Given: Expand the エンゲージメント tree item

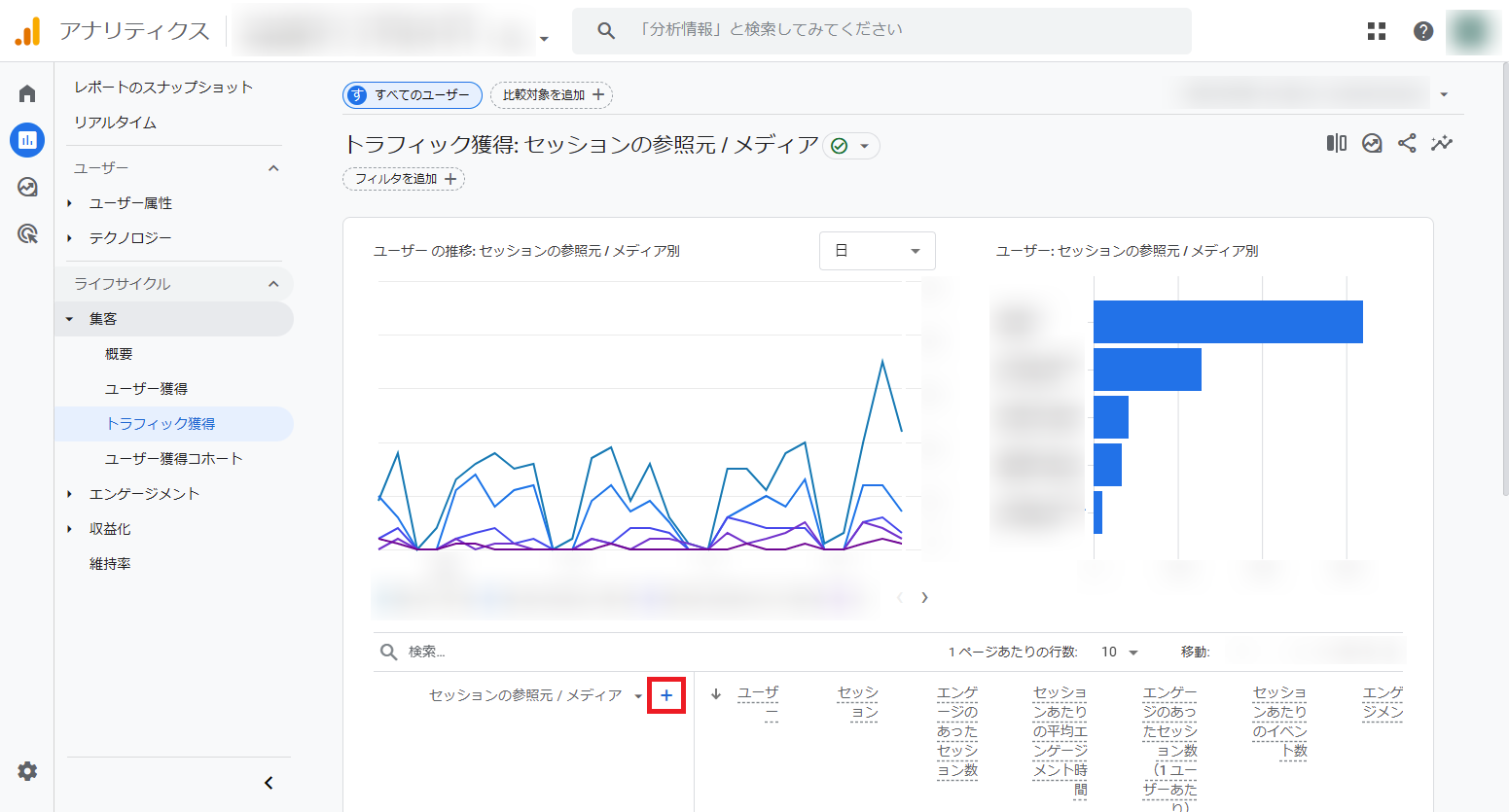Looking at the screenshot, I should coord(70,494).
